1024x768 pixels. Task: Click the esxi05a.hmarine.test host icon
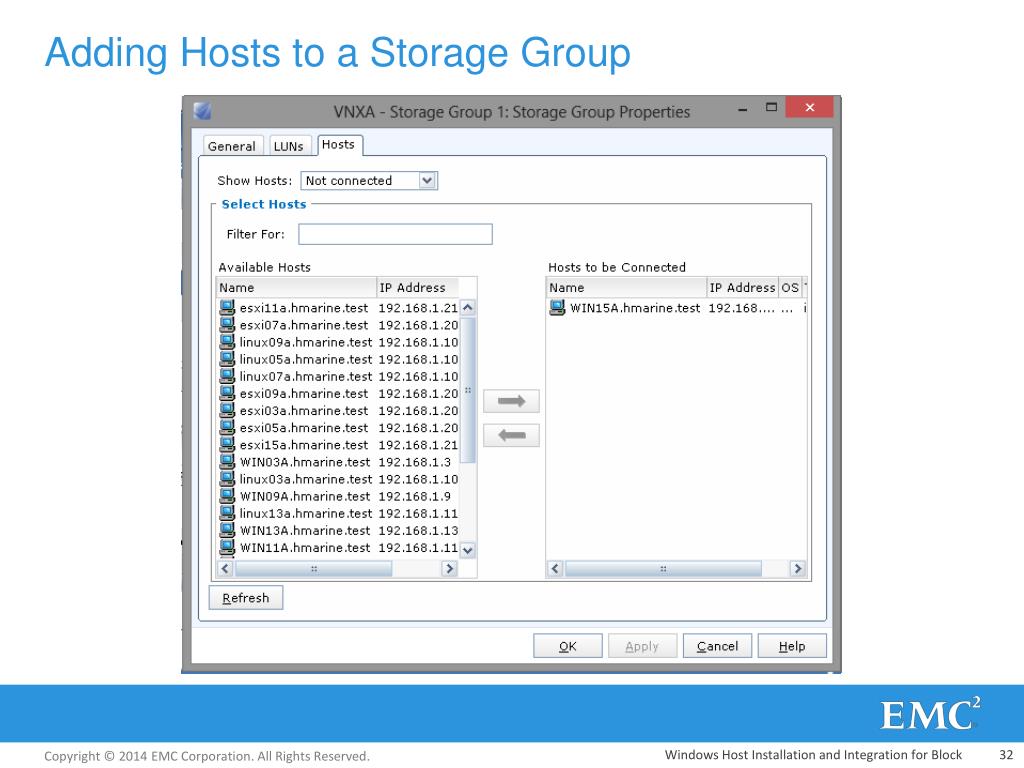tap(227, 428)
